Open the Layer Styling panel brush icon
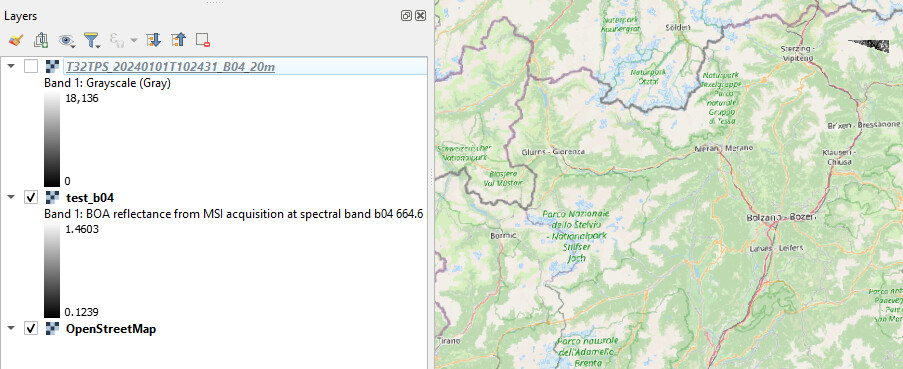Screen dimensions: 903x369 click(x=16, y=40)
